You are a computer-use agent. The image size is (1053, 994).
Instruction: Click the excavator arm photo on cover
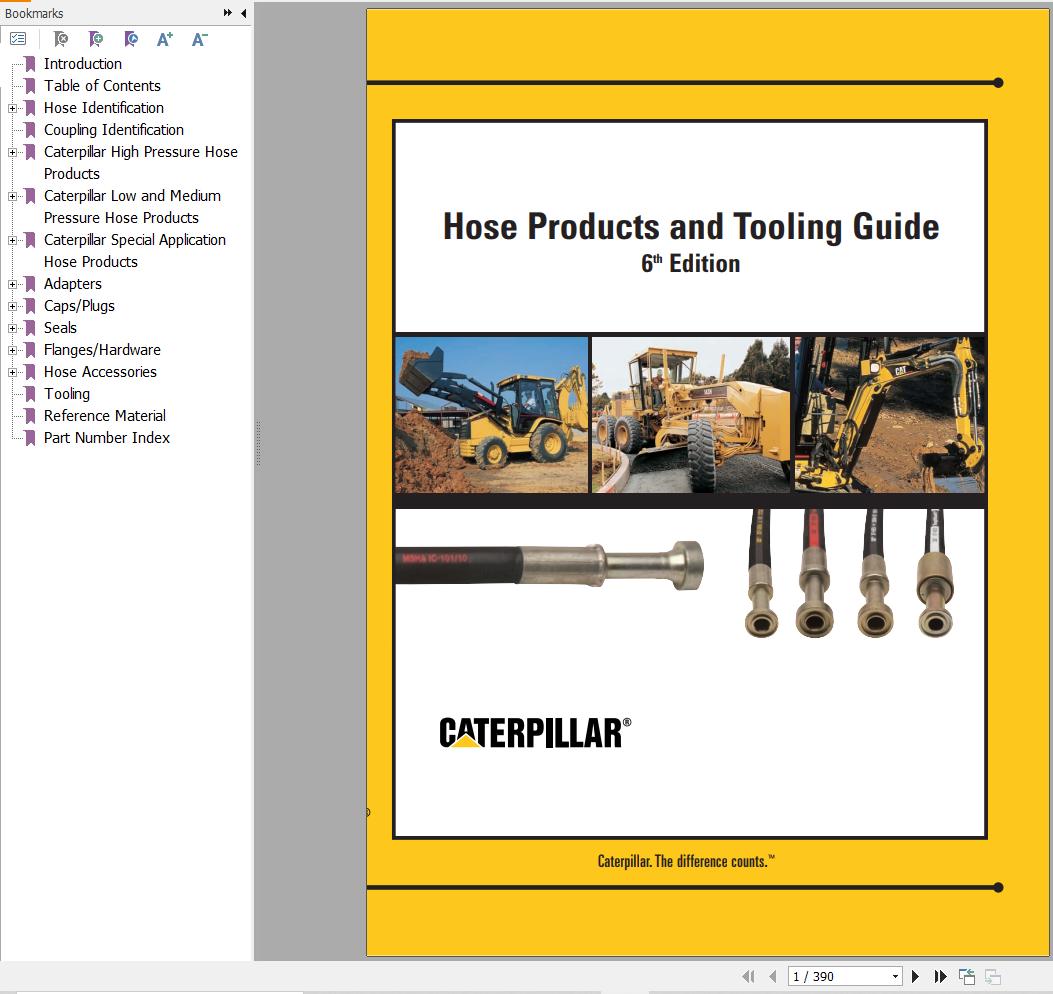[x=890, y=414]
